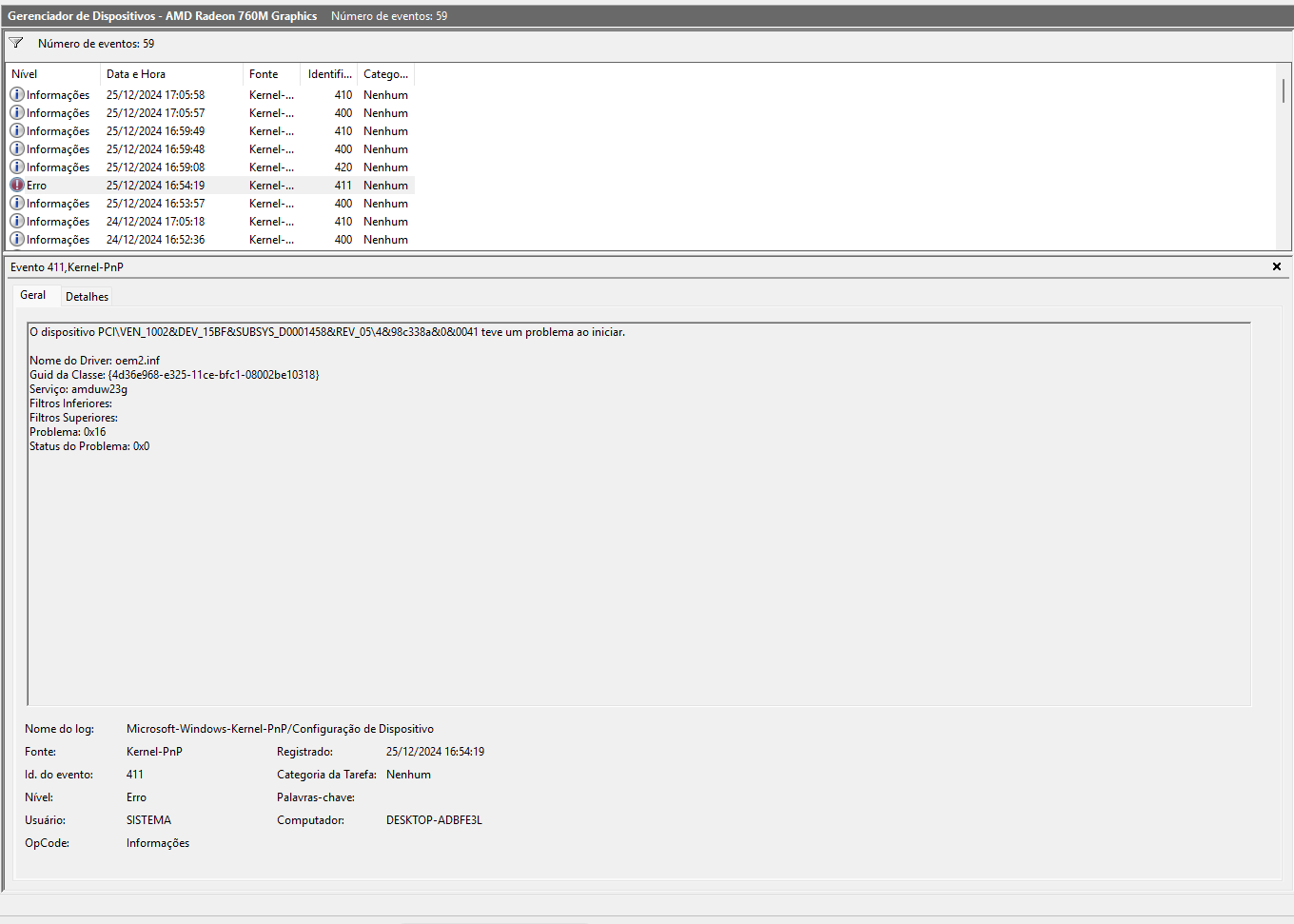Click info icon of 16:53:57 event
Viewport: 1294px width, 924px height.
click(17, 204)
